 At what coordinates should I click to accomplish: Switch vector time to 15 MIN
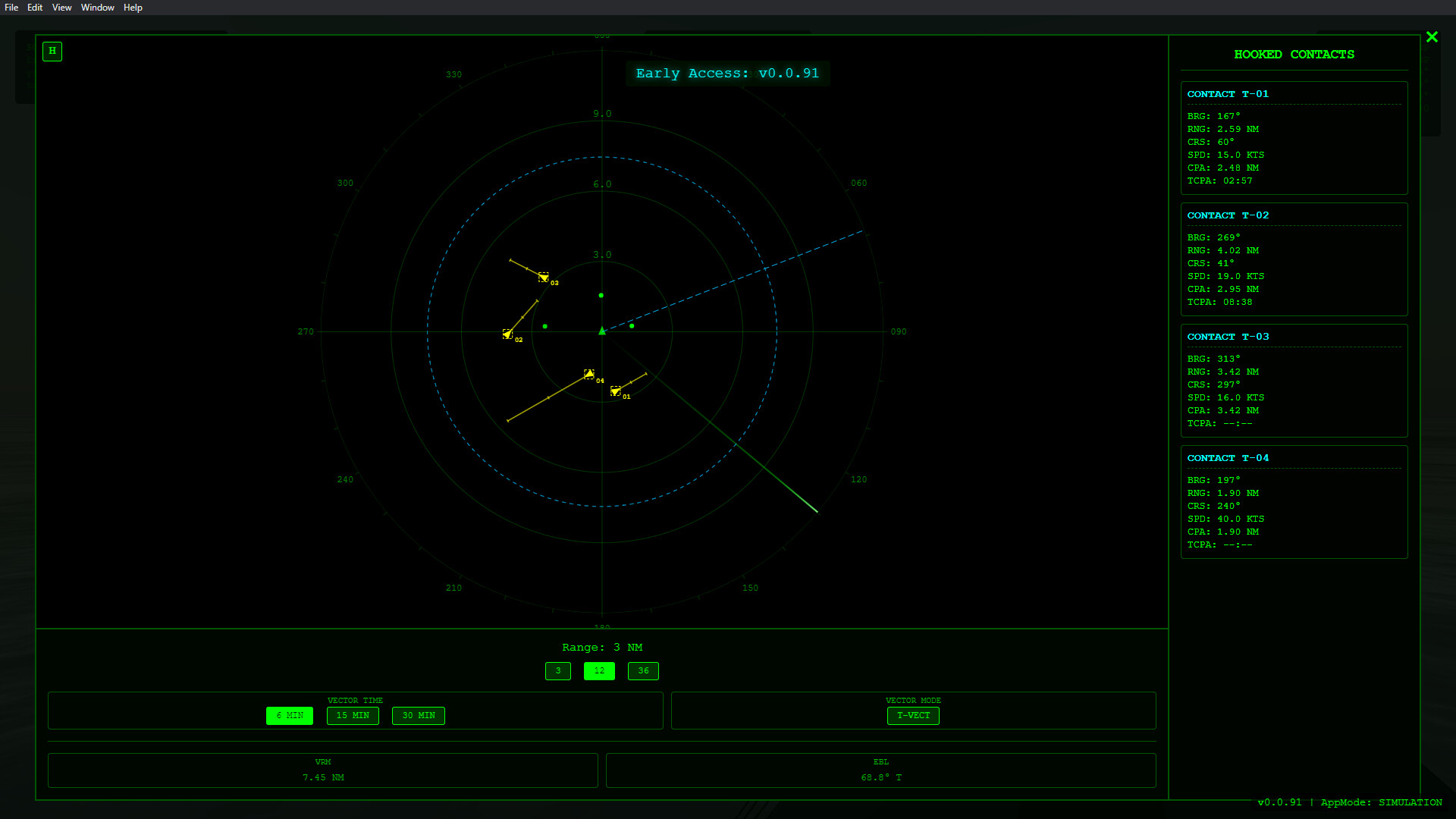[x=353, y=715]
